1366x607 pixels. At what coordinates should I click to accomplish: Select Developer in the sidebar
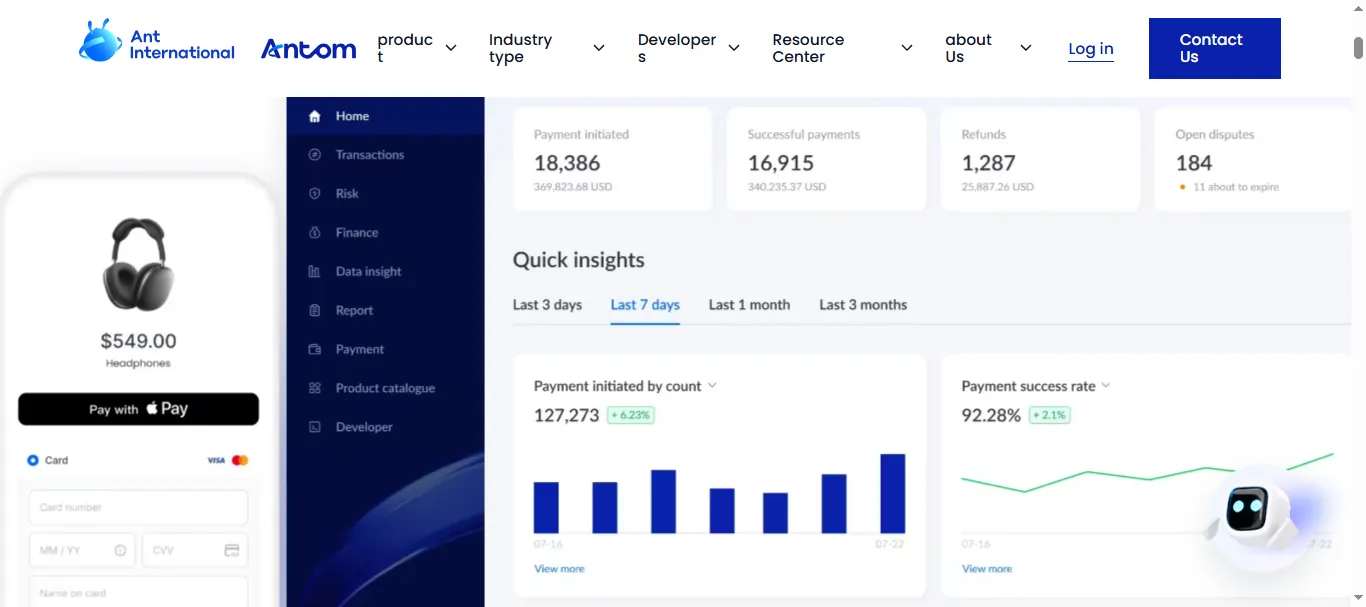pyautogui.click(x=386, y=427)
